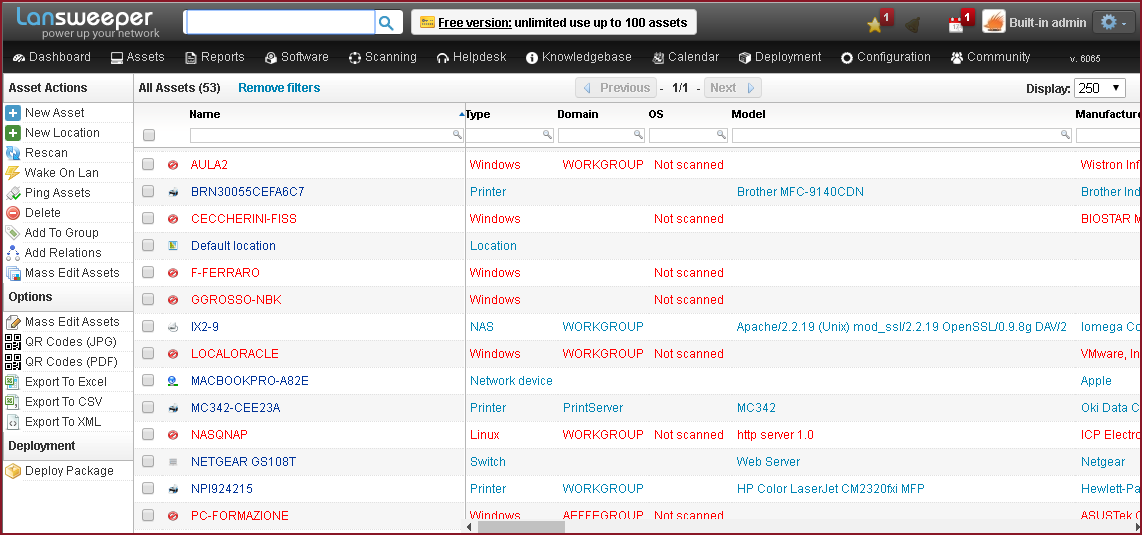Click the Rescan icon

12,153
